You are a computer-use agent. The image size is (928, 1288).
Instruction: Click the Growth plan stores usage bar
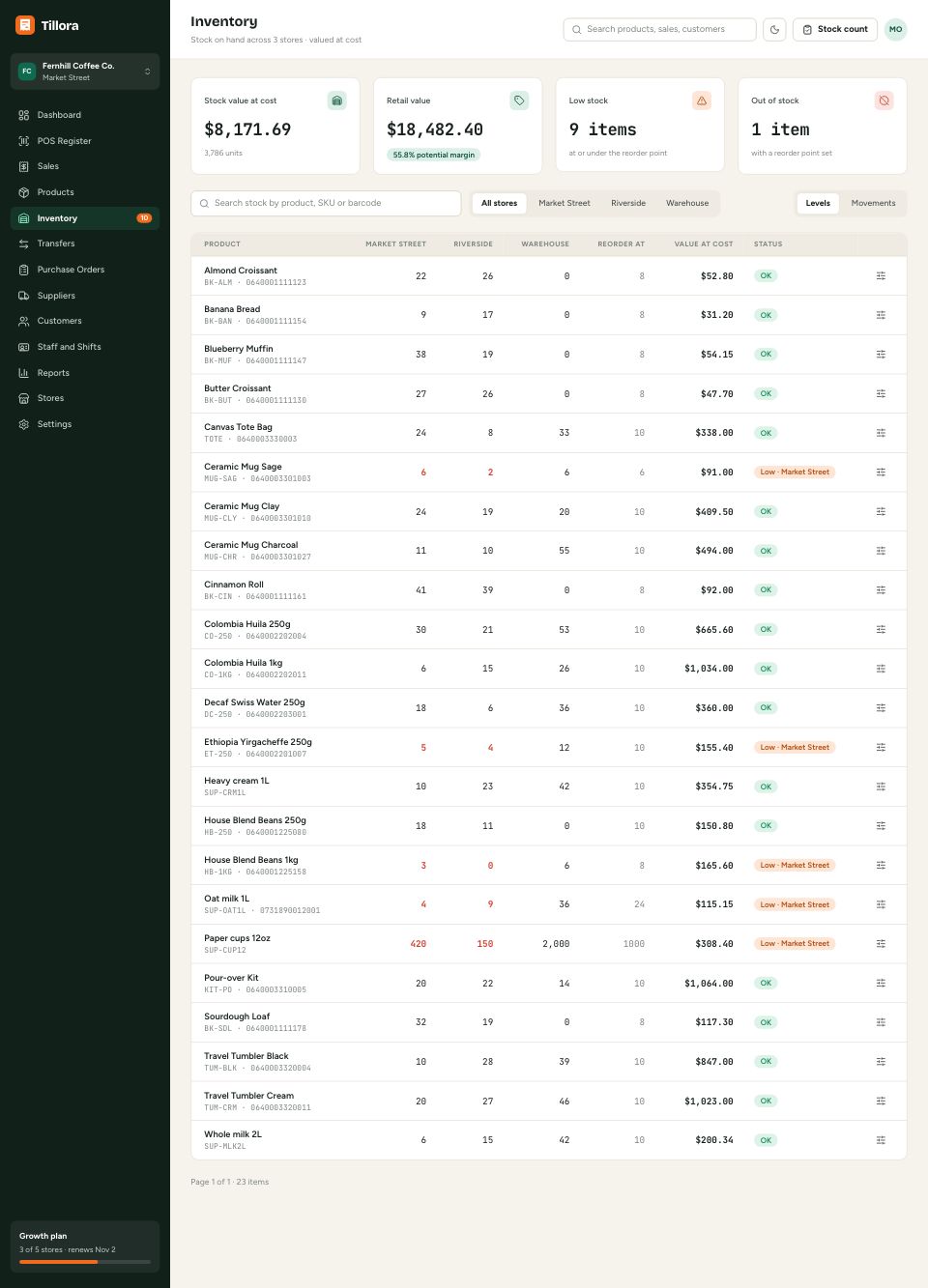85,1262
